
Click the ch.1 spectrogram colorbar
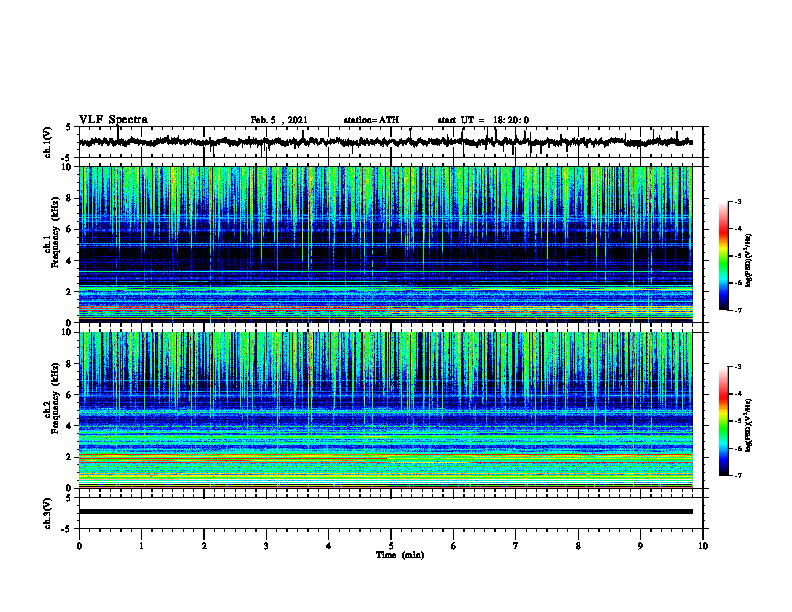(x=723, y=256)
